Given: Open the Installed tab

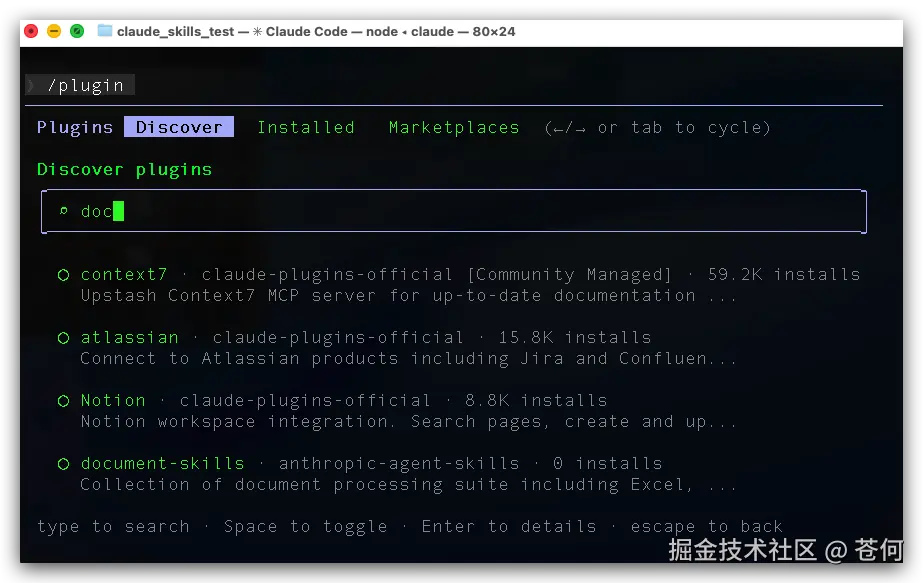Looking at the screenshot, I should 306,127.
